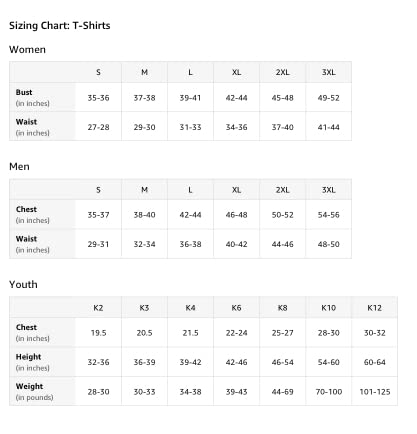Select Men's waist value 48-50
Image resolution: width=417 pixels, height=434 pixels.
click(x=329, y=244)
